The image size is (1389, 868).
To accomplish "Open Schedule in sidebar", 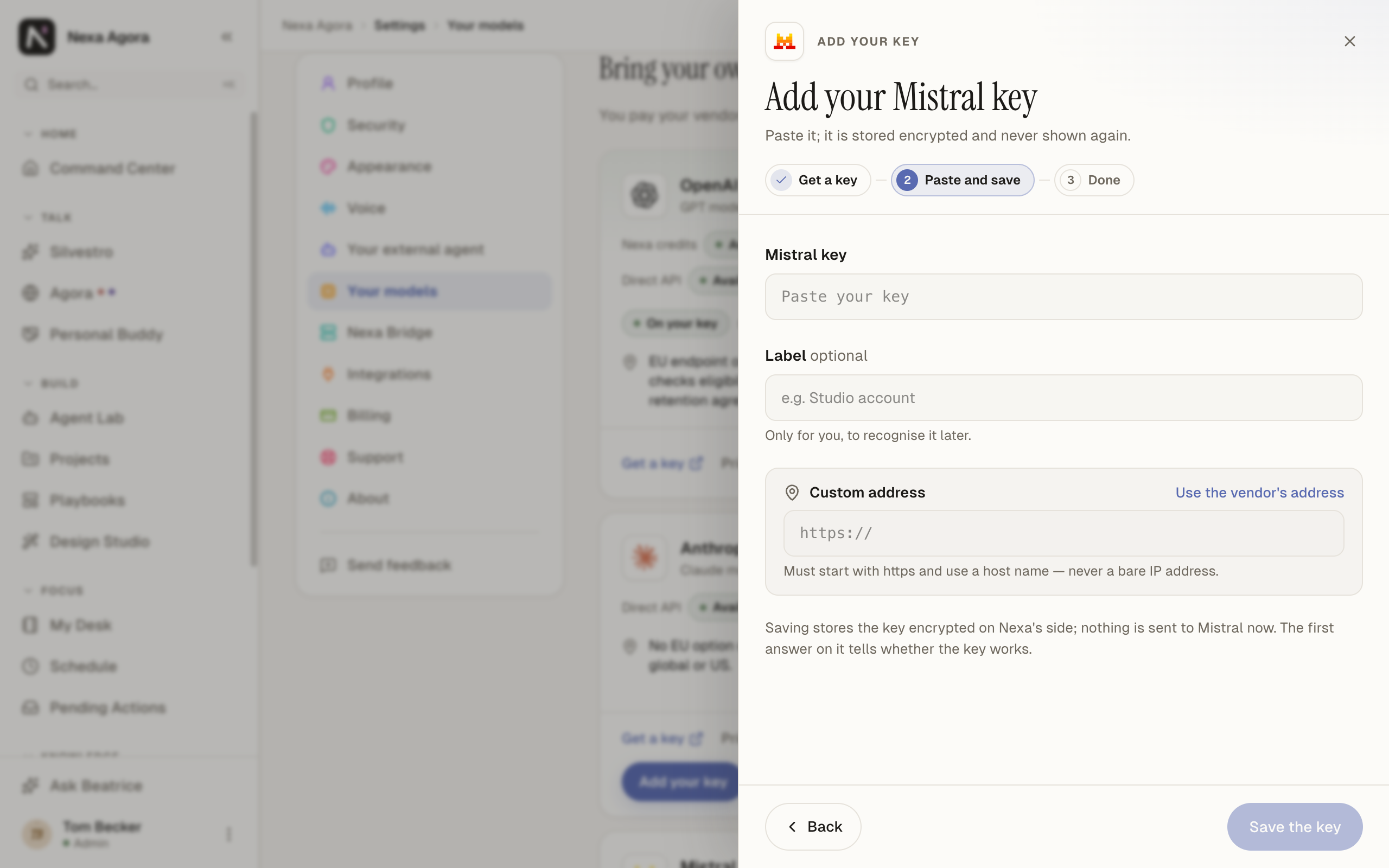I will (130, 667).
